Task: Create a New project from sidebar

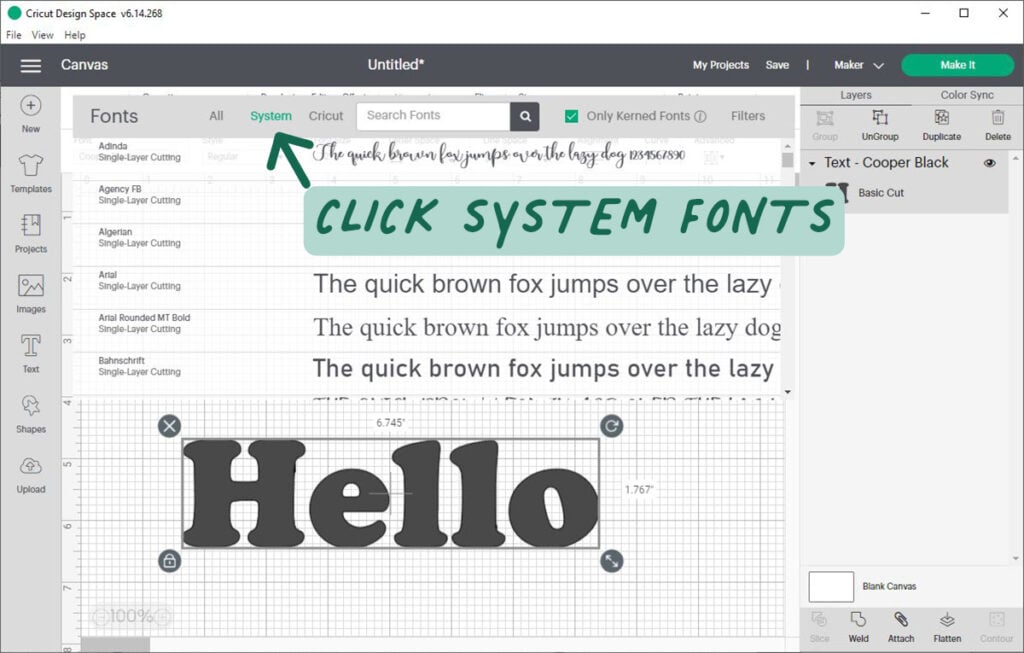Action: 31,114
